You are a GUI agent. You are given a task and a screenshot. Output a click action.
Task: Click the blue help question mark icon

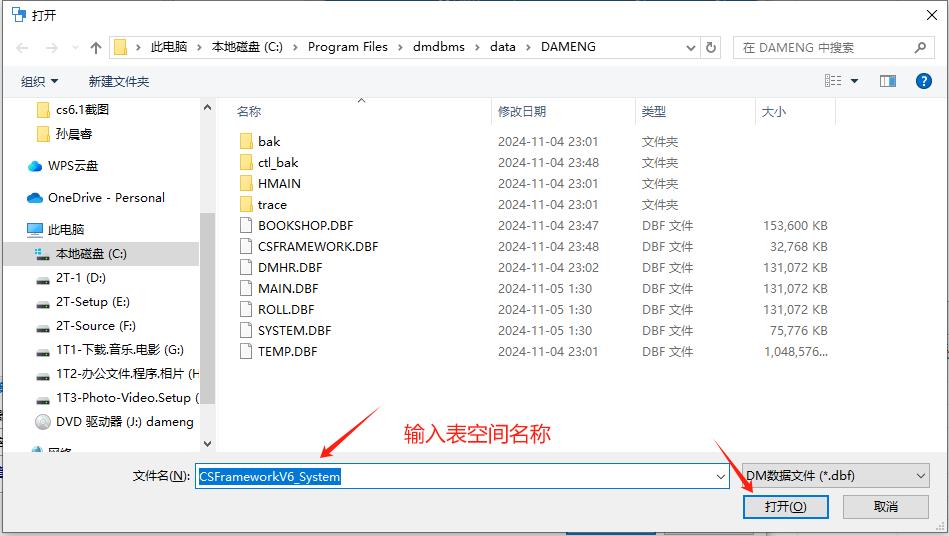(x=923, y=81)
